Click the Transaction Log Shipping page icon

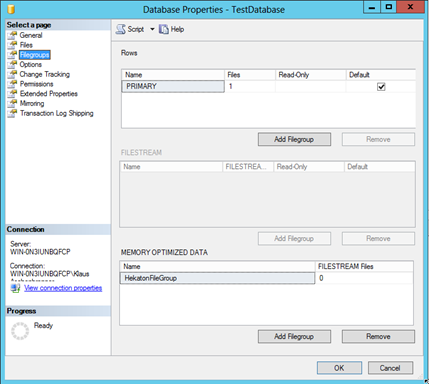coord(12,113)
